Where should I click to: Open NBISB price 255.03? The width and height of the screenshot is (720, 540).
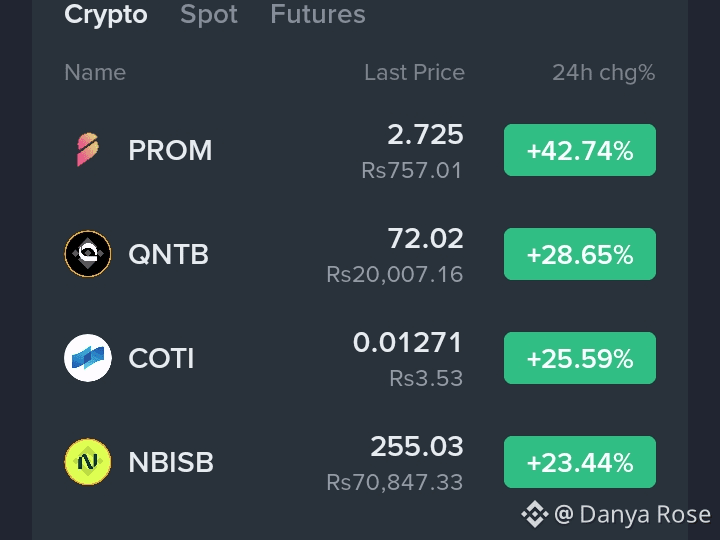tap(416, 446)
